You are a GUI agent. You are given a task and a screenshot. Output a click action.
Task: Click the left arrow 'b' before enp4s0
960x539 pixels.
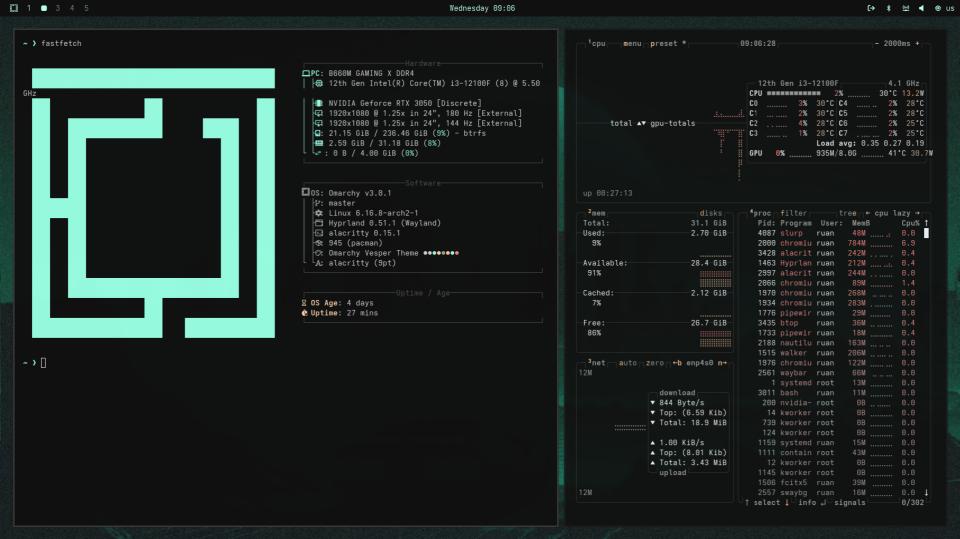(x=677, y=363)
